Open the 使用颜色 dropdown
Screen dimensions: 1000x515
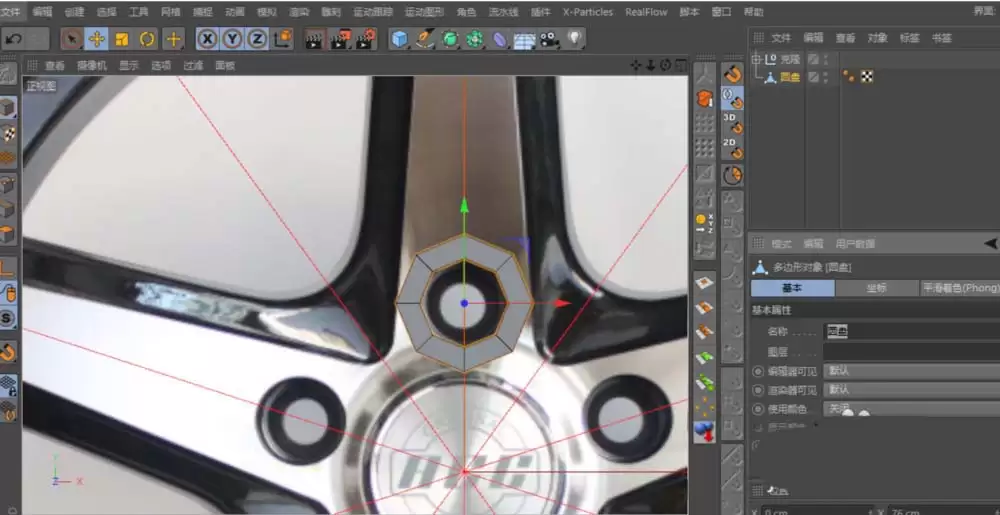(x=912, y=409)
